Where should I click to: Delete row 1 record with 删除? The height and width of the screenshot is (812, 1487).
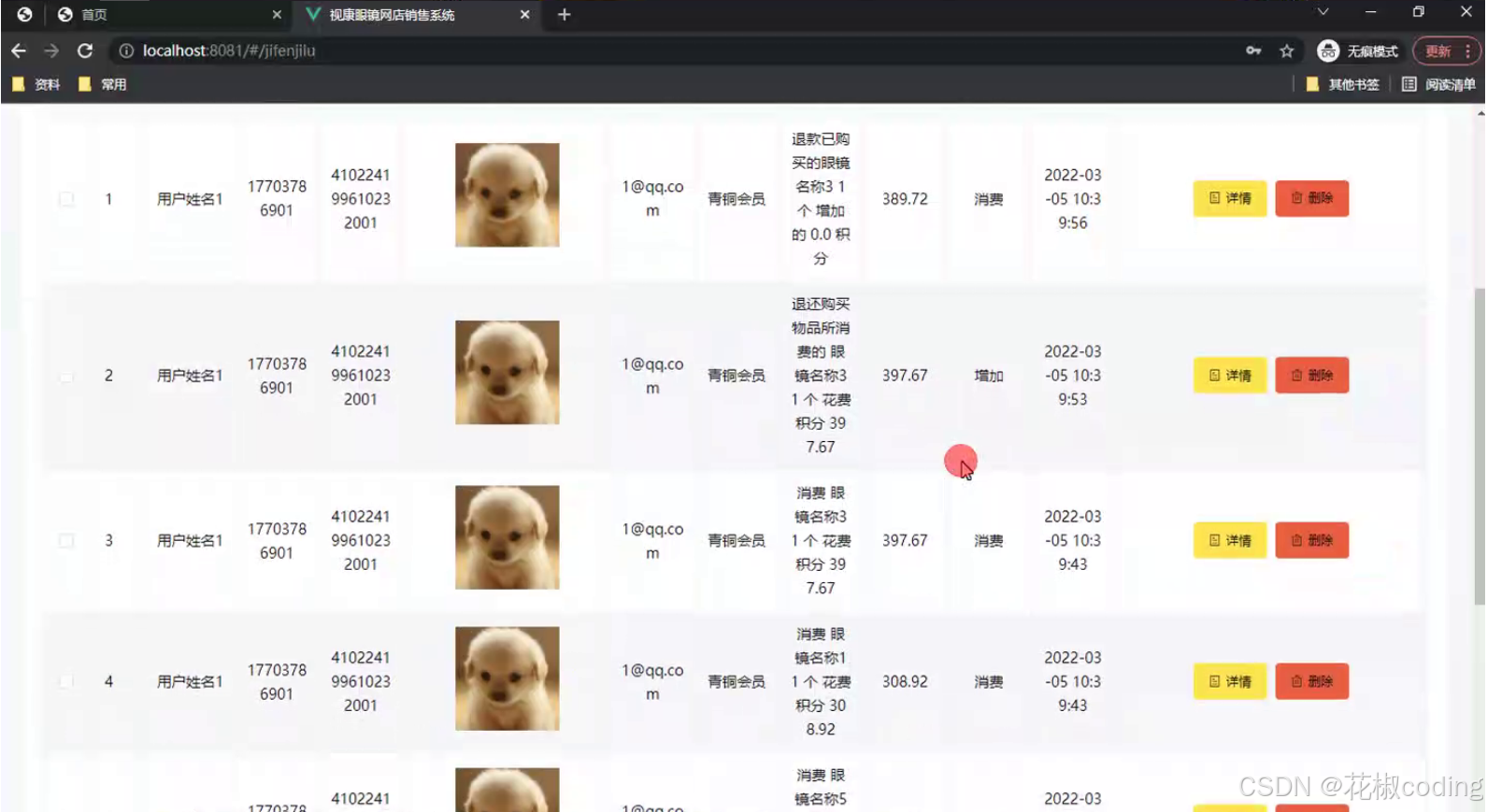[x=1311, y=198]
